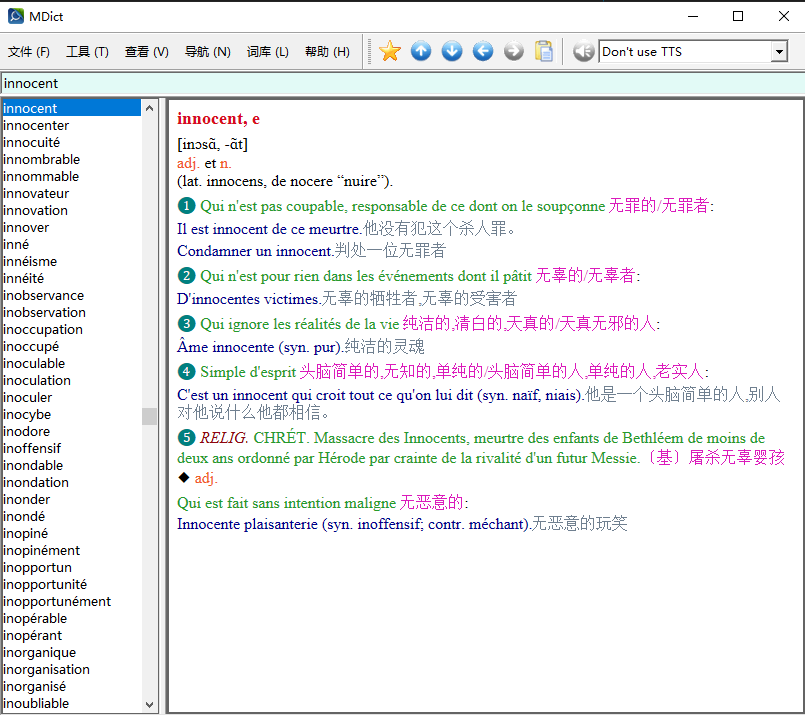Click the yellow star favorites icon
The height and width of the screenshot is (715, 805).
click(x=390, y=51)
